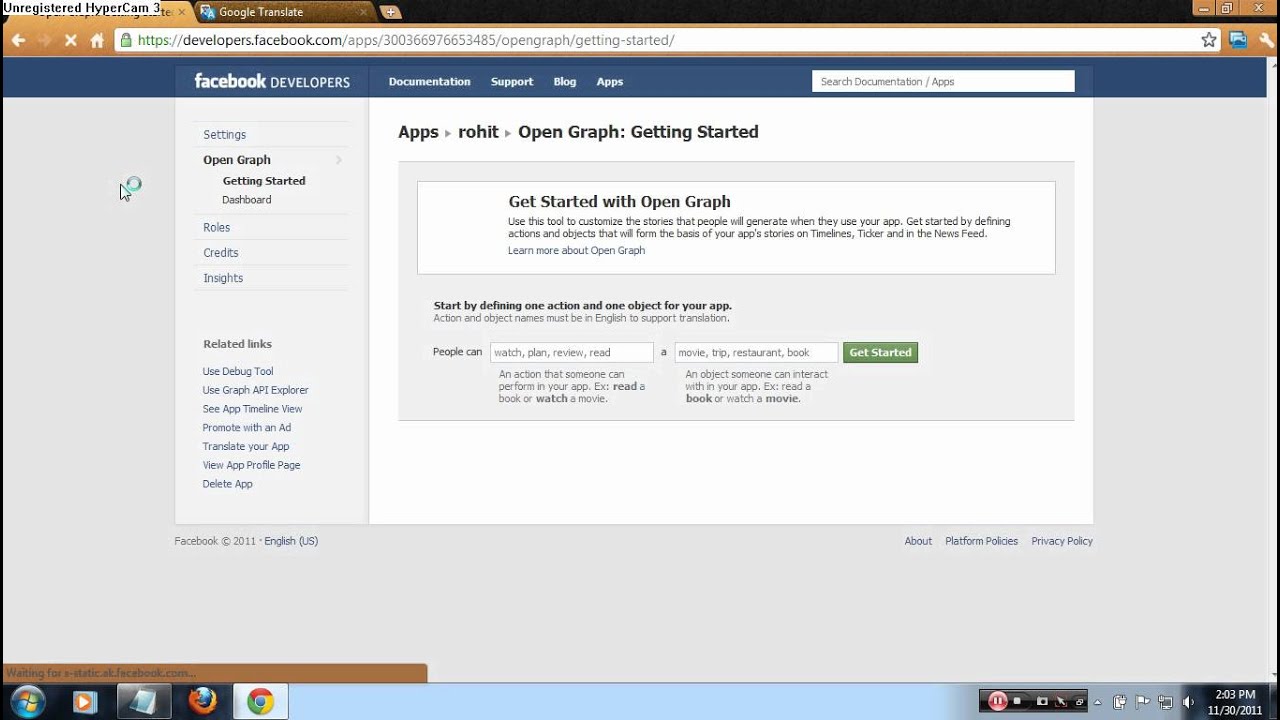Open the network tray icon
This screenshot has width=1280, height=720.
(1165, 702)
